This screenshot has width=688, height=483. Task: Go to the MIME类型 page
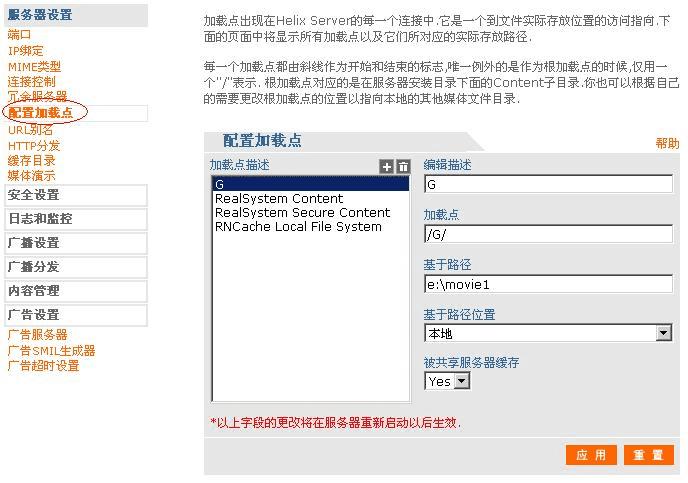pos(34,66)
